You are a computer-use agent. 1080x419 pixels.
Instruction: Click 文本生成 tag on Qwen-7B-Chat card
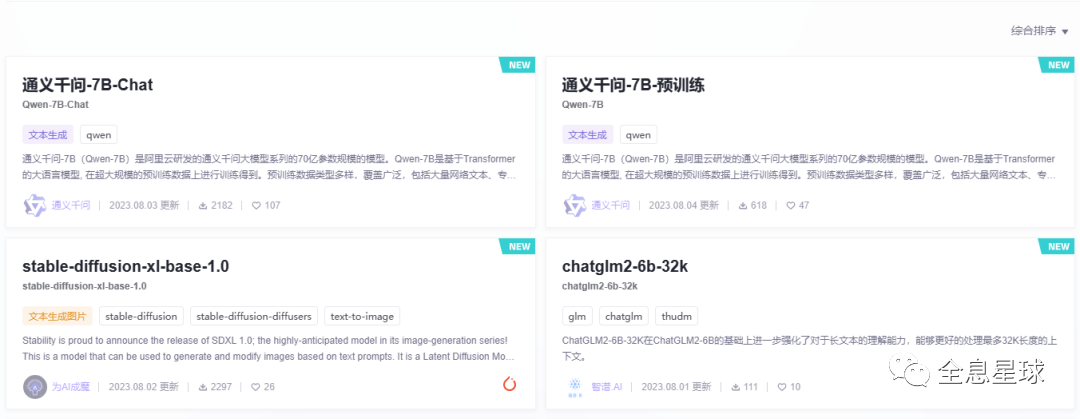coord(48,134)
